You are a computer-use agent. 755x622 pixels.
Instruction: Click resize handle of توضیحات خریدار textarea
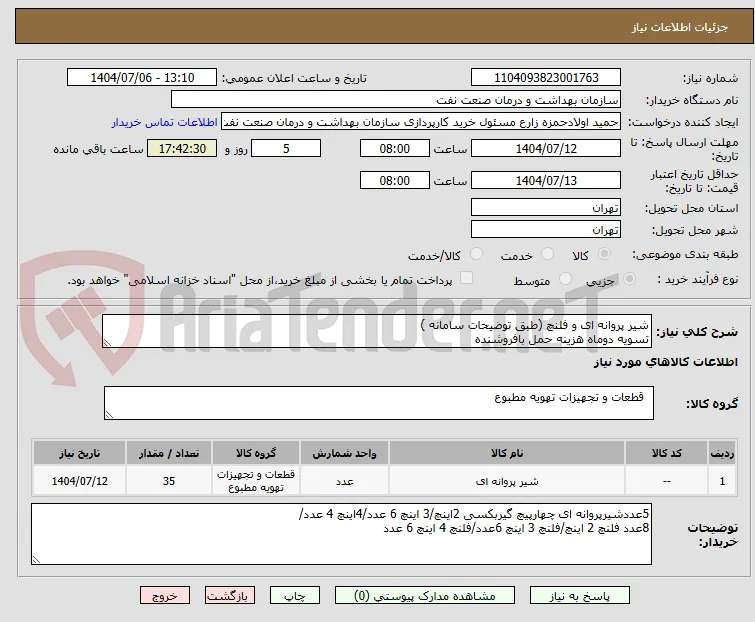37,559
